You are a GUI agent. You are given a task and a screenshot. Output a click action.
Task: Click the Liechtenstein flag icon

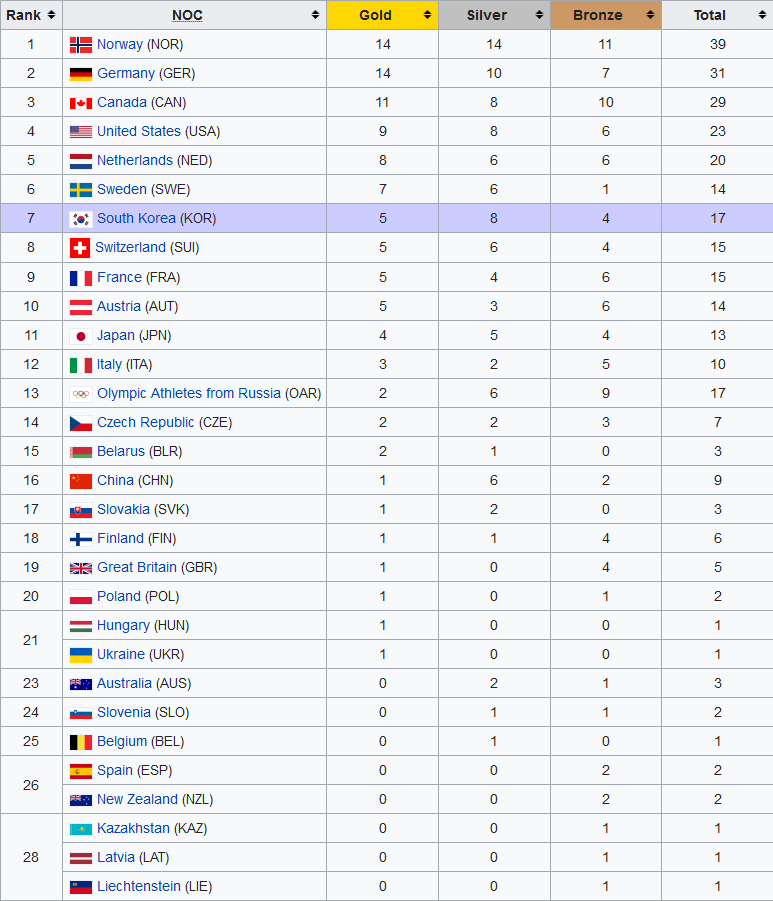(x=80, y=887)
